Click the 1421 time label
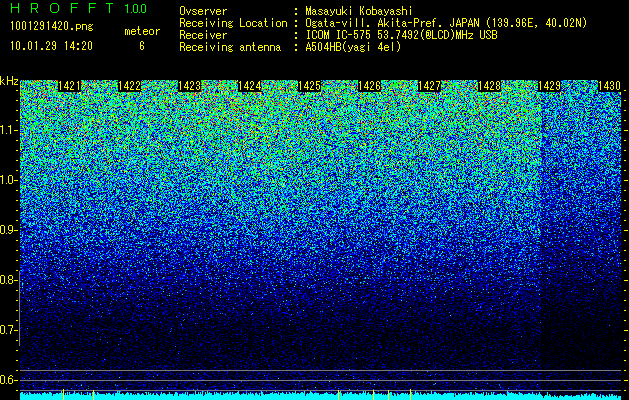Image resolution: width=629 pixels, height=400 pixels. [x=69, y=86]
